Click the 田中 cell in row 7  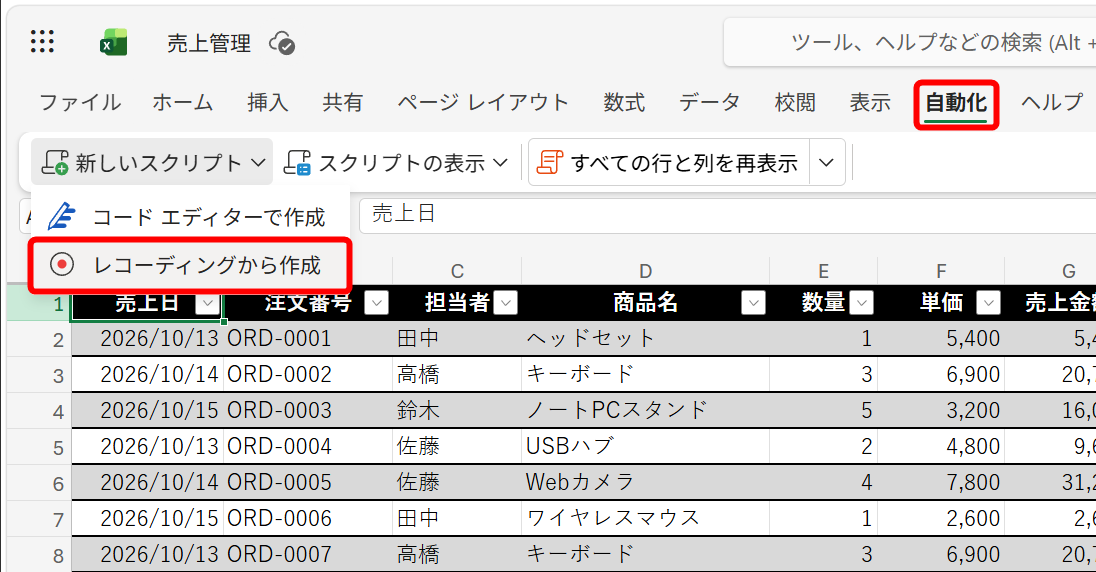point(457,518)
